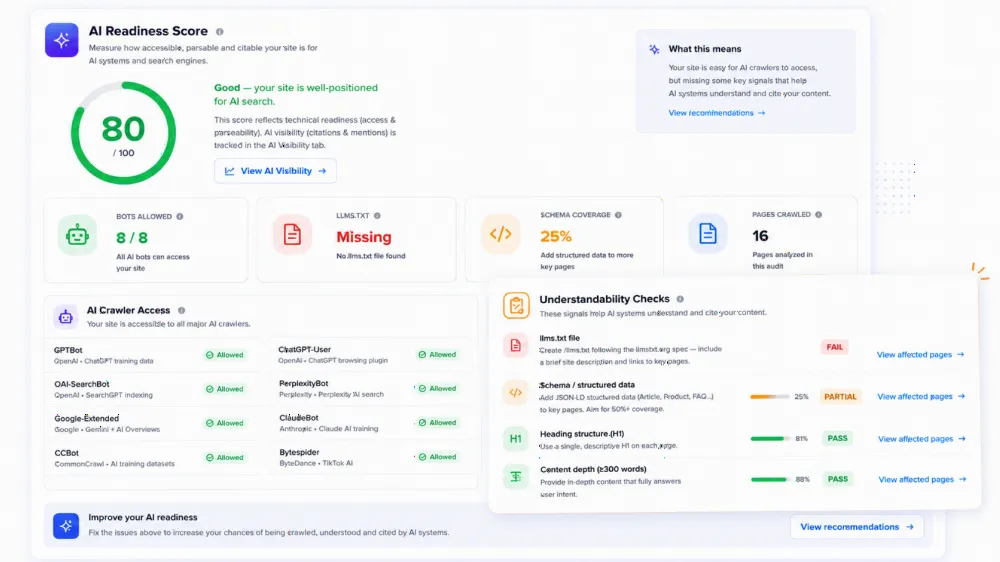Click the Allowed status for OAI-SearchBot
Image resolution: width=1000 pixels, height=562 pixels.
[224, 389]
